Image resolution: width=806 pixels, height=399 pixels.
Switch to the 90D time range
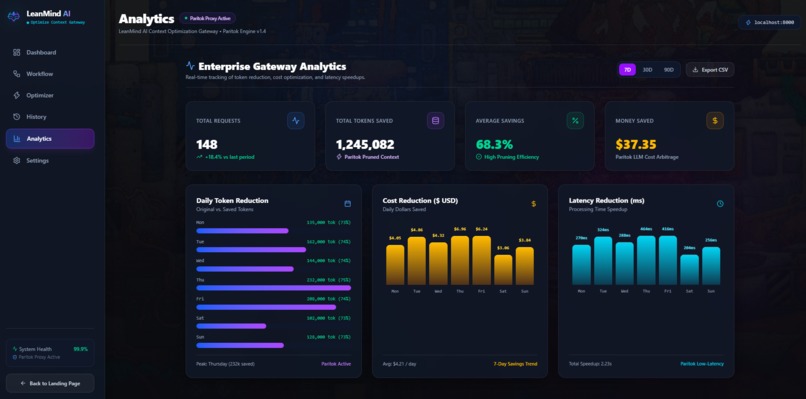tap(668, 70)
